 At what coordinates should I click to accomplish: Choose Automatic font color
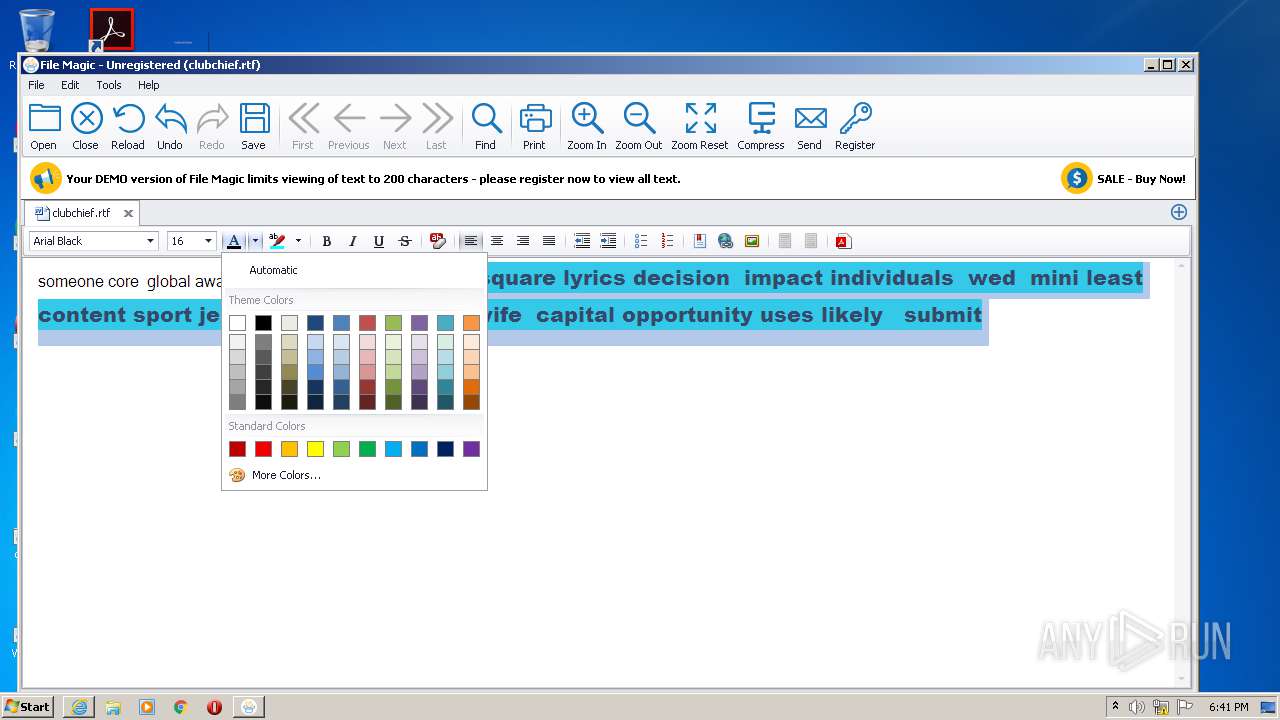[354, 270]
